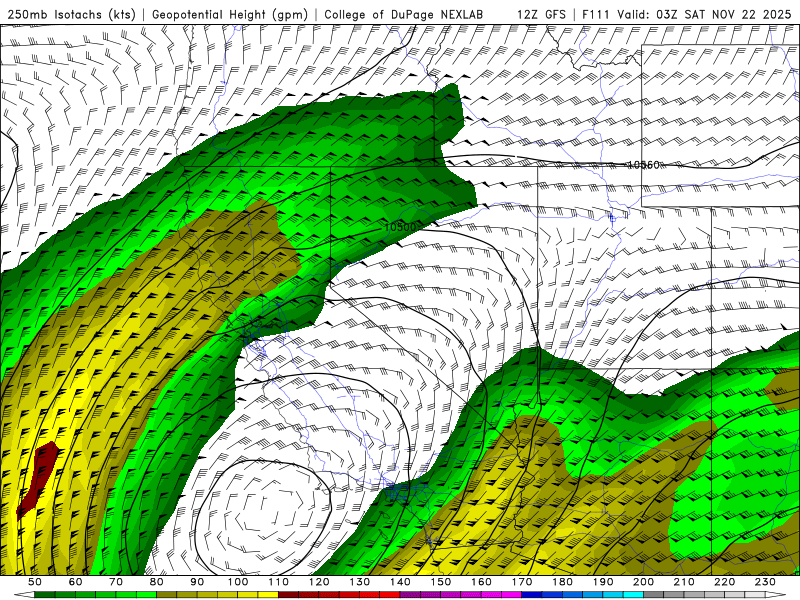Click the 'F111' forecast hour text

pyautogui.click(x=596, y=14)
